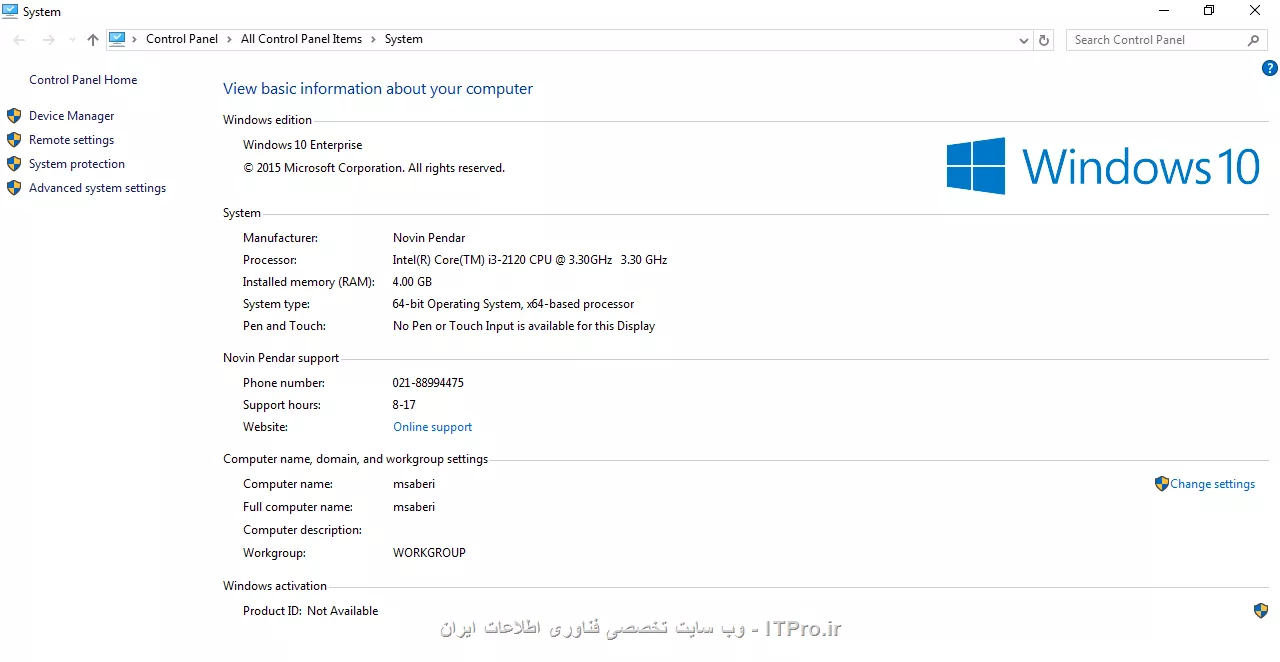Close the System window
Image resolution: width=1280 pixels, height=662 pixels.
point(1255,11)
